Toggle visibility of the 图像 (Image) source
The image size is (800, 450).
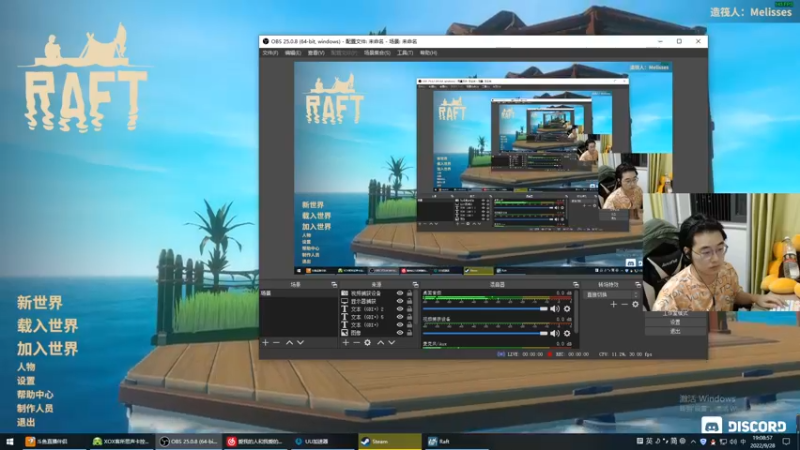(400, 333)
